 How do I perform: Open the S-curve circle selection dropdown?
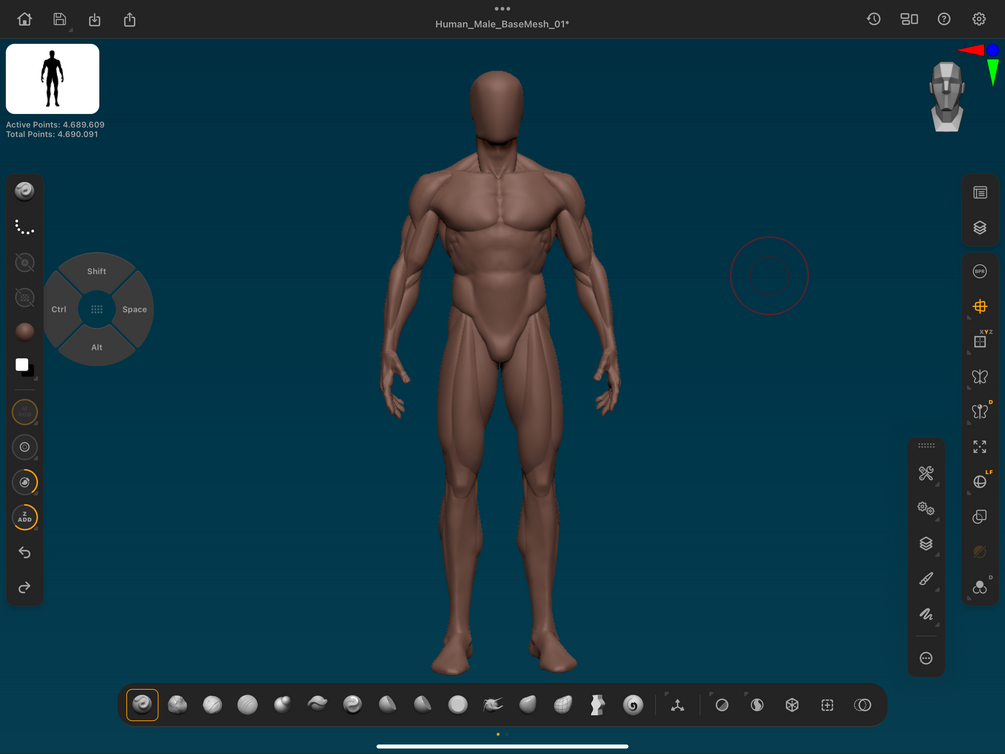point(757,705)
